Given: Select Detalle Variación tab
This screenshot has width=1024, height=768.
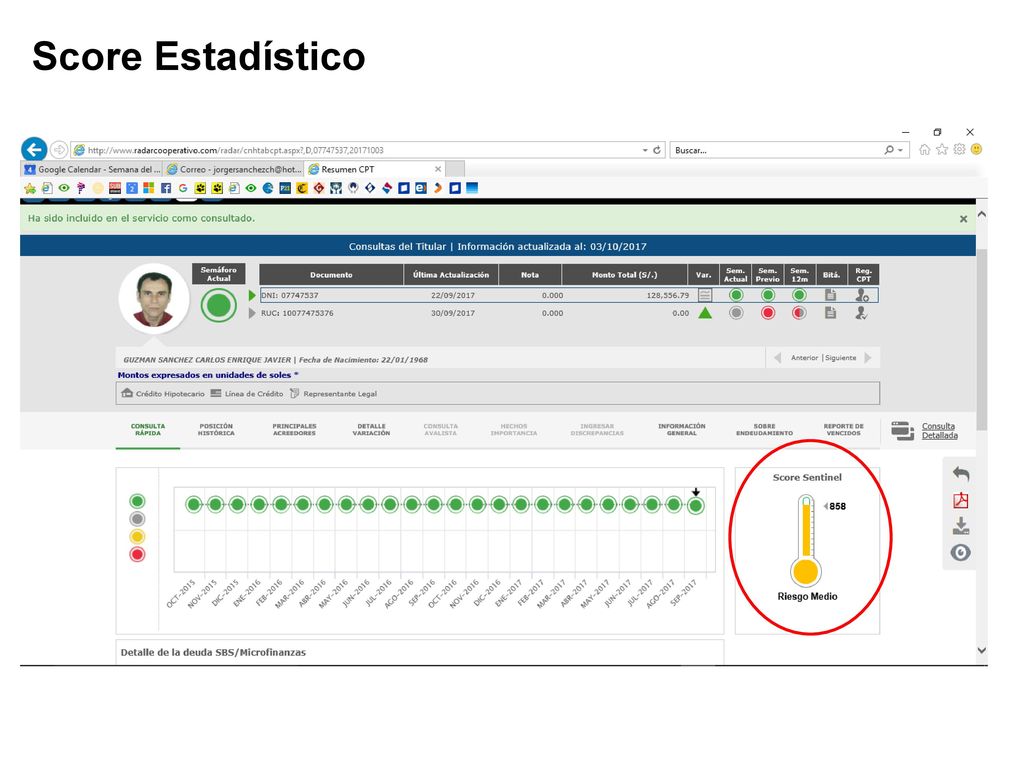Looking at the screenshot, I should (372, 430).
